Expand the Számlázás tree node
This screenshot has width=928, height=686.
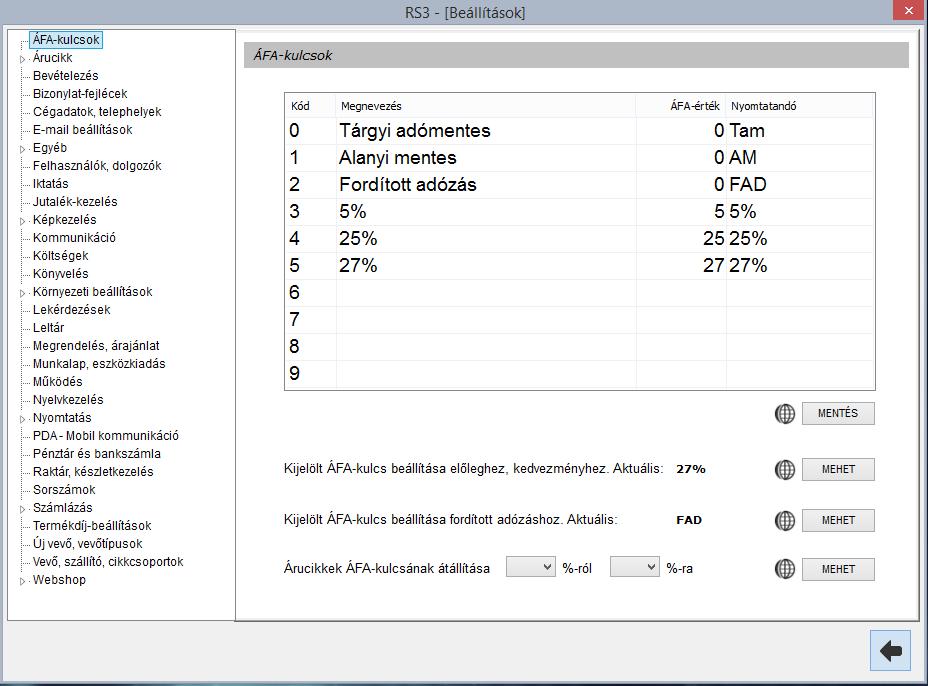tap(22, 509)
